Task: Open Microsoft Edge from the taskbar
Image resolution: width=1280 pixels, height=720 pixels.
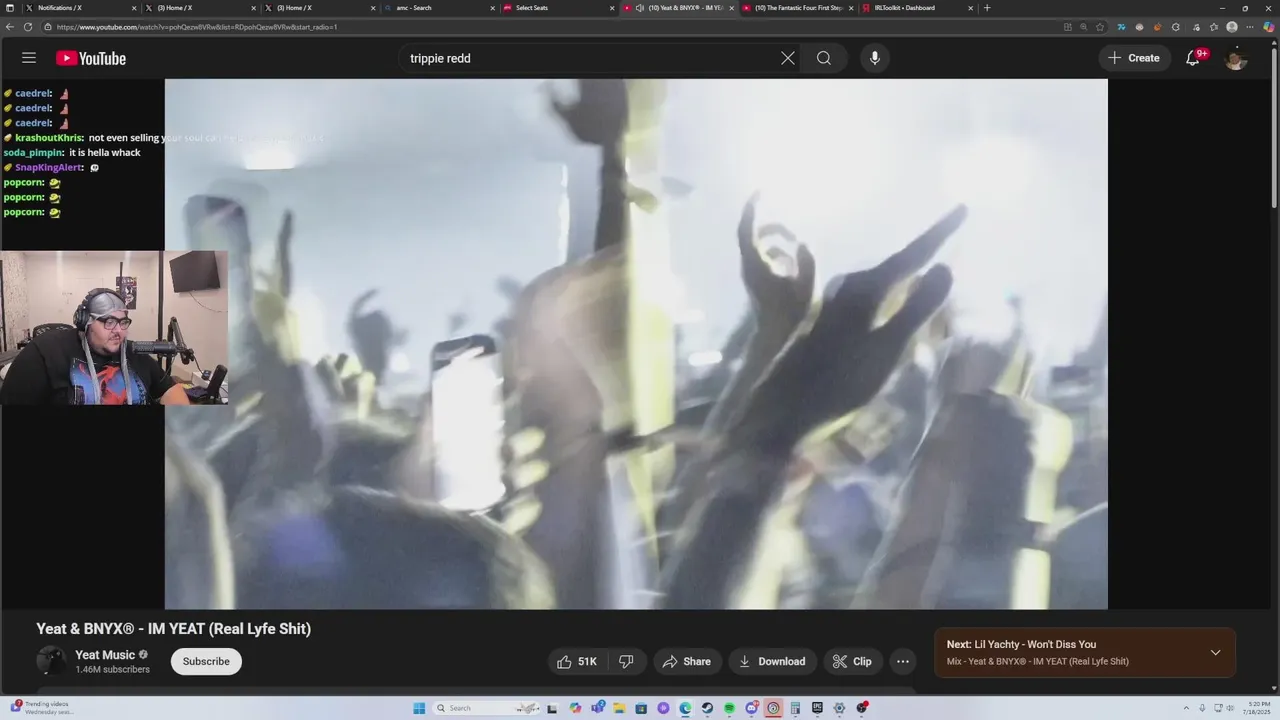Action: (x=685, y=708)
